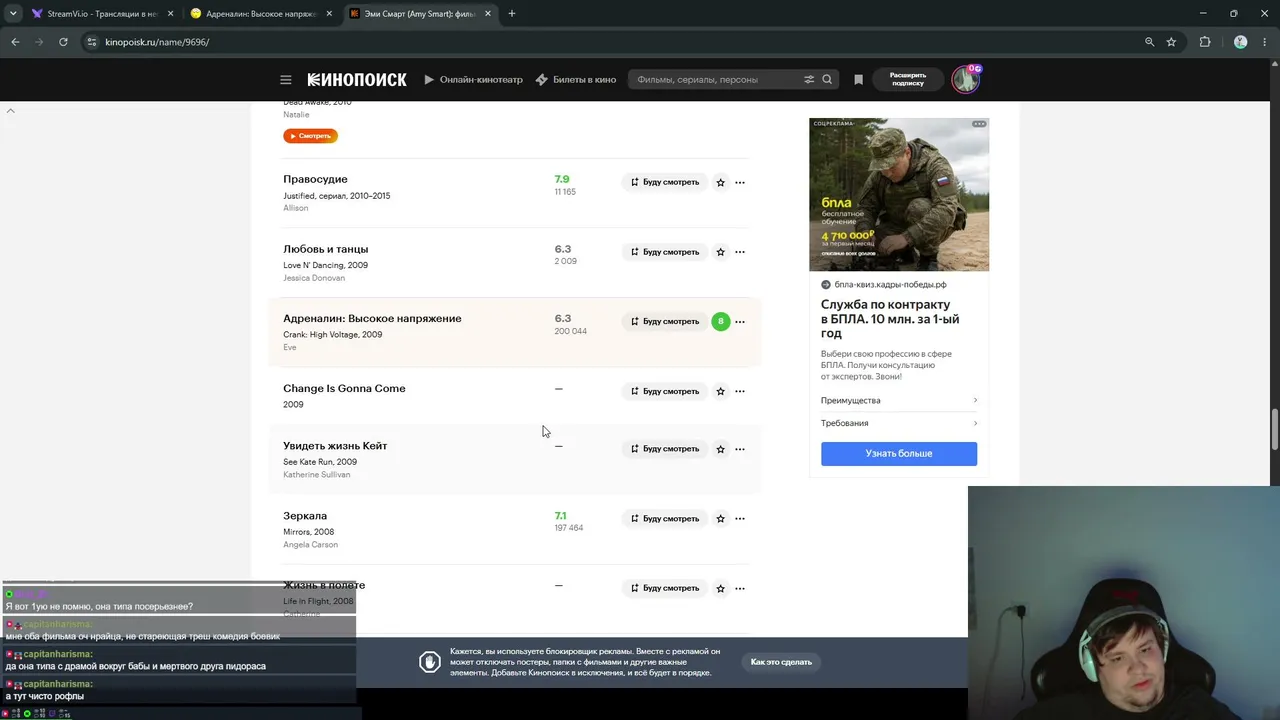Image resolution: width=1280 pixels, height=720 pixels.
Task: Open more options for Зеркала
Action: click(x=740, y=518)
